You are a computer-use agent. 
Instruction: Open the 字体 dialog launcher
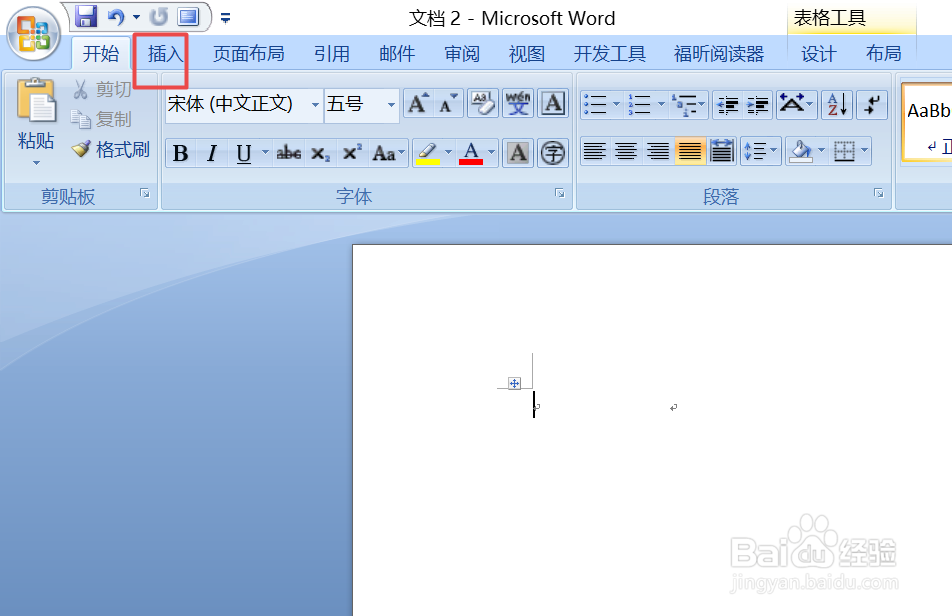[x=560, y=193]
